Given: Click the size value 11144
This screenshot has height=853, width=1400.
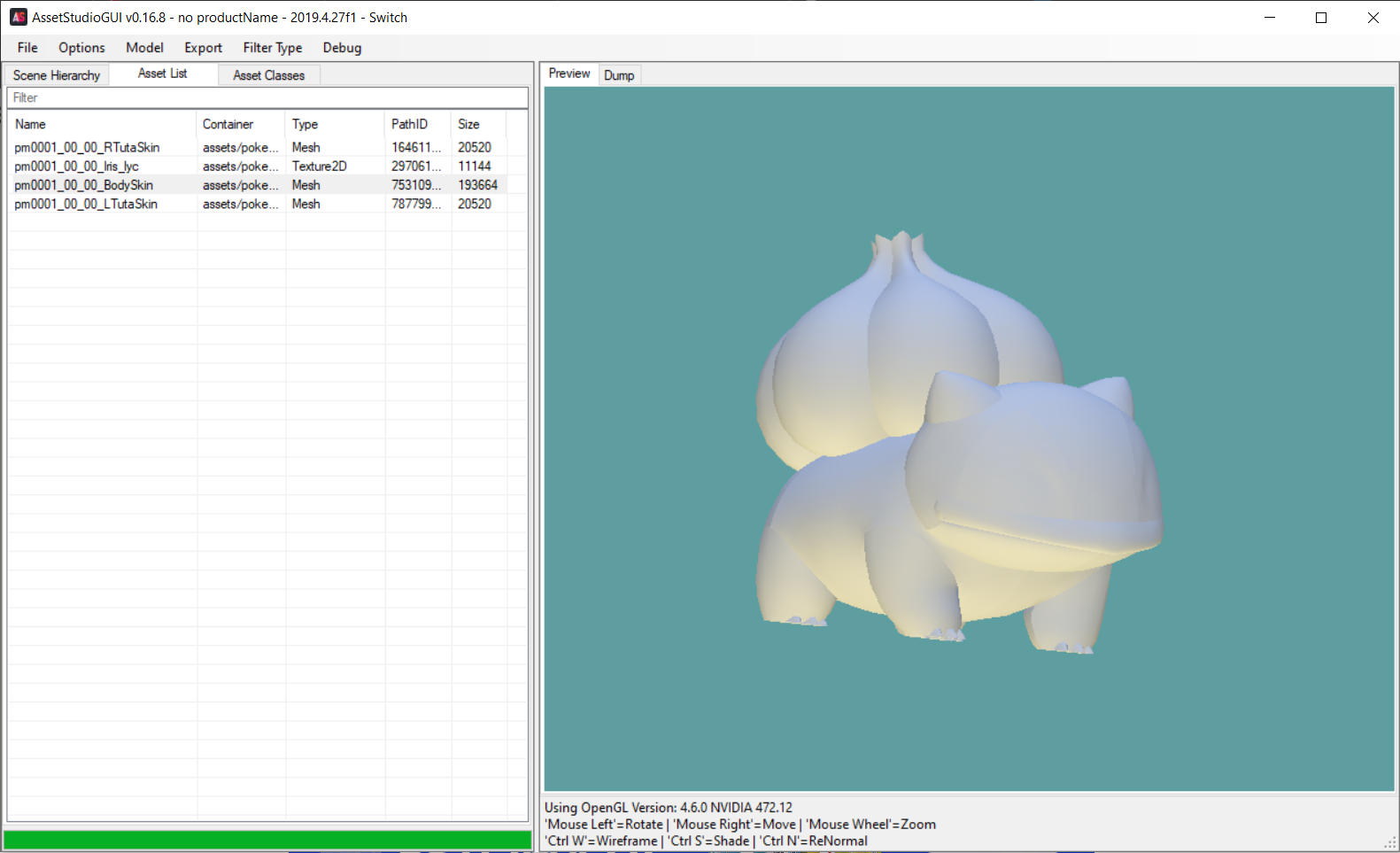Looking at the screenshot, I should (475, 166).
